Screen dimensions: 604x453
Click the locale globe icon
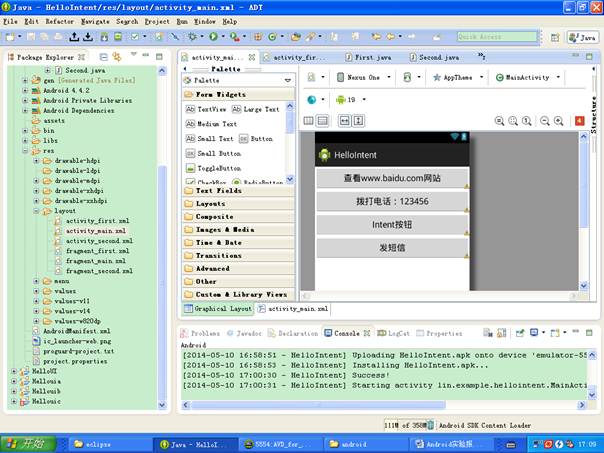tap(312, 99)
